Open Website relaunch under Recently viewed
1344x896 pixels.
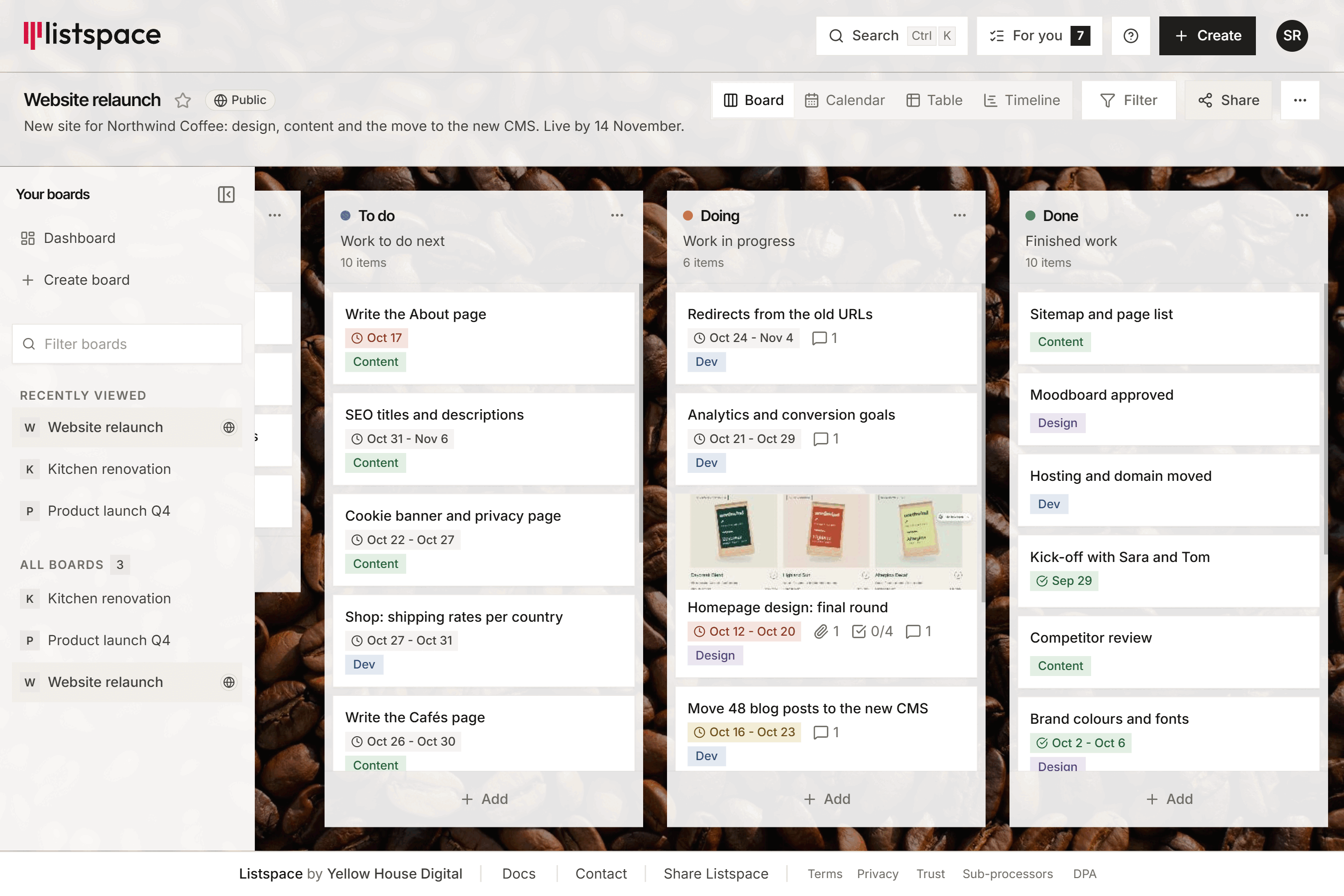click(x=127, y=427)
